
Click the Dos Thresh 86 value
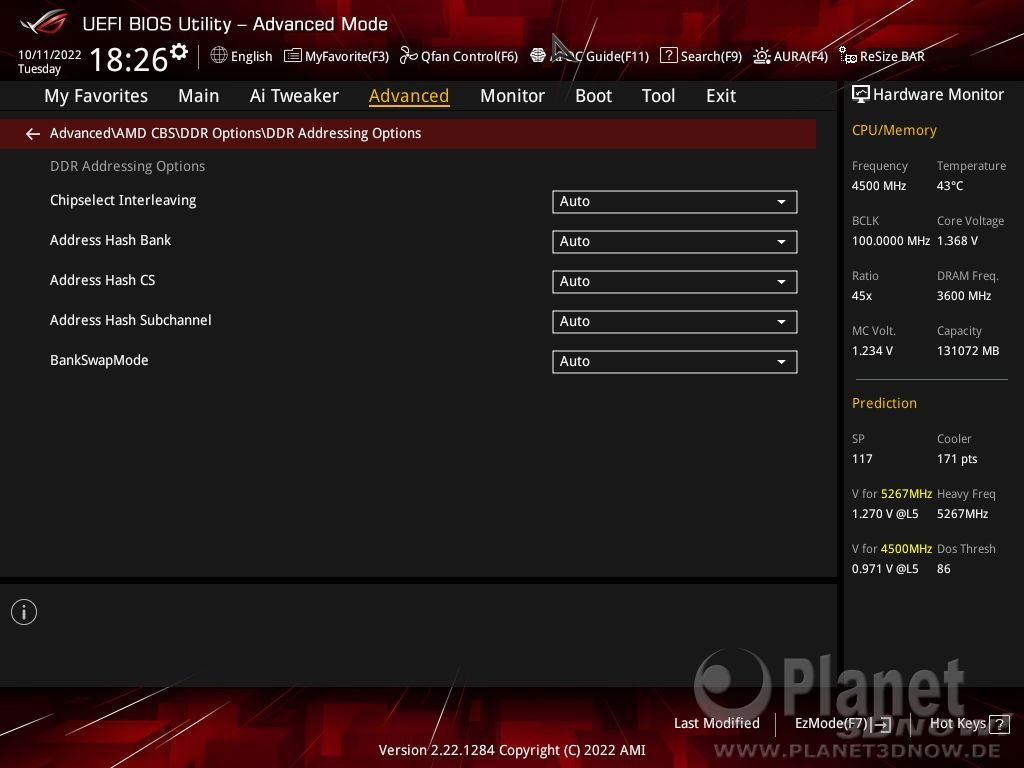(944, 568)
